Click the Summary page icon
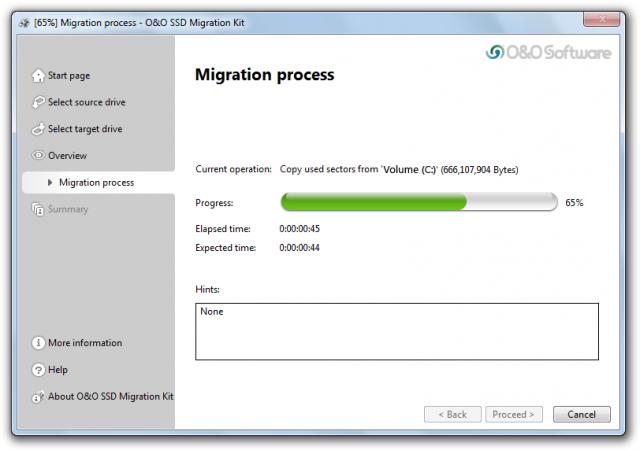This screenshot has width=640, height=450. pos(38,209)
